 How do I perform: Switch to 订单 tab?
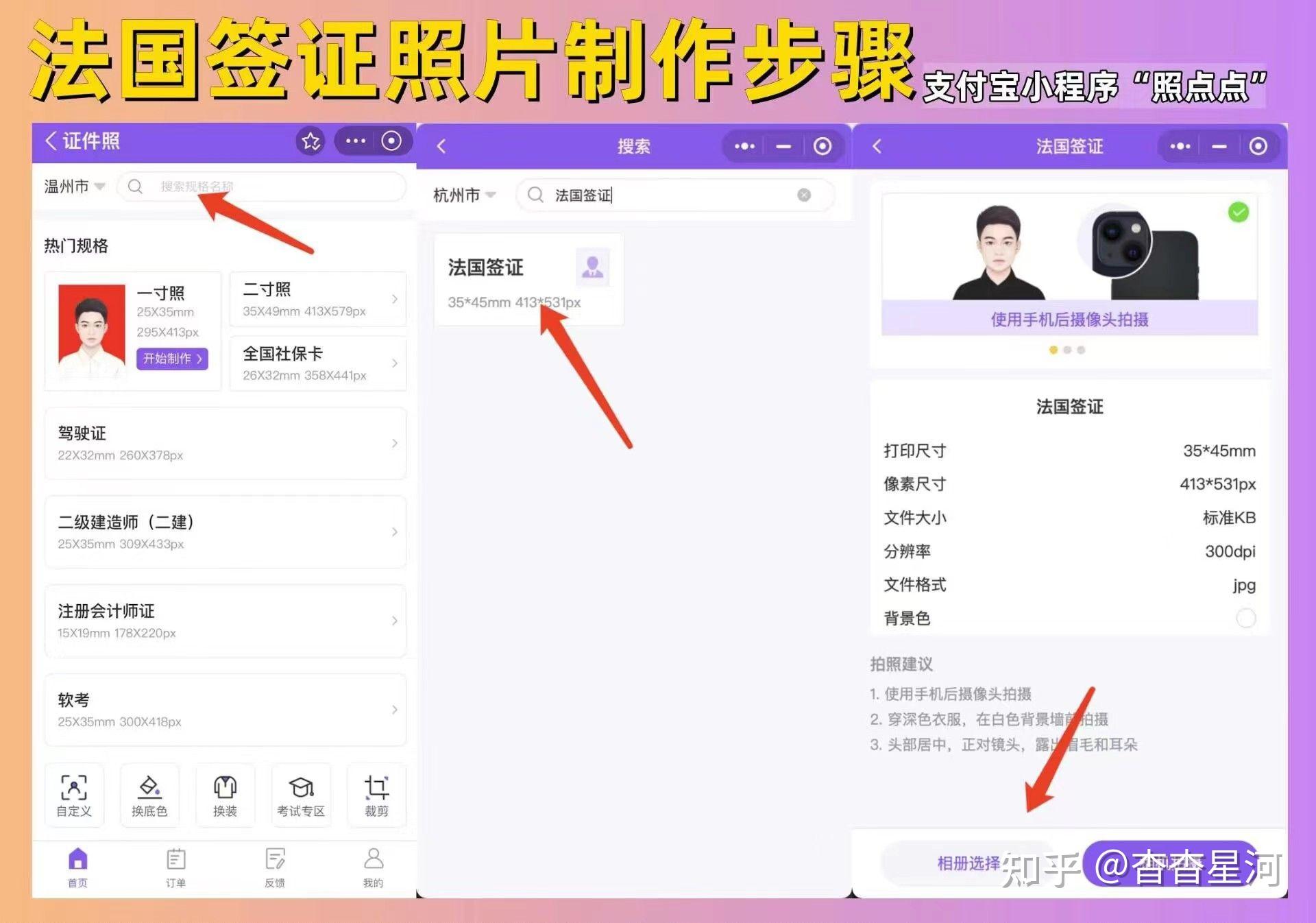pos(175,867)
